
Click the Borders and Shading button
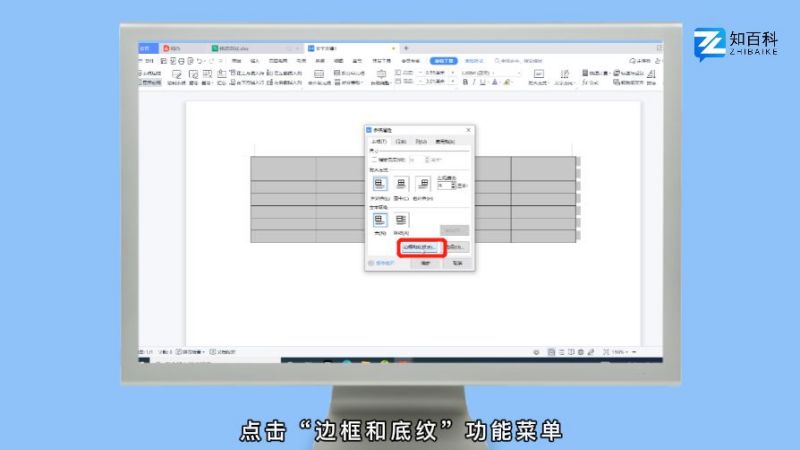coord(421,247)
